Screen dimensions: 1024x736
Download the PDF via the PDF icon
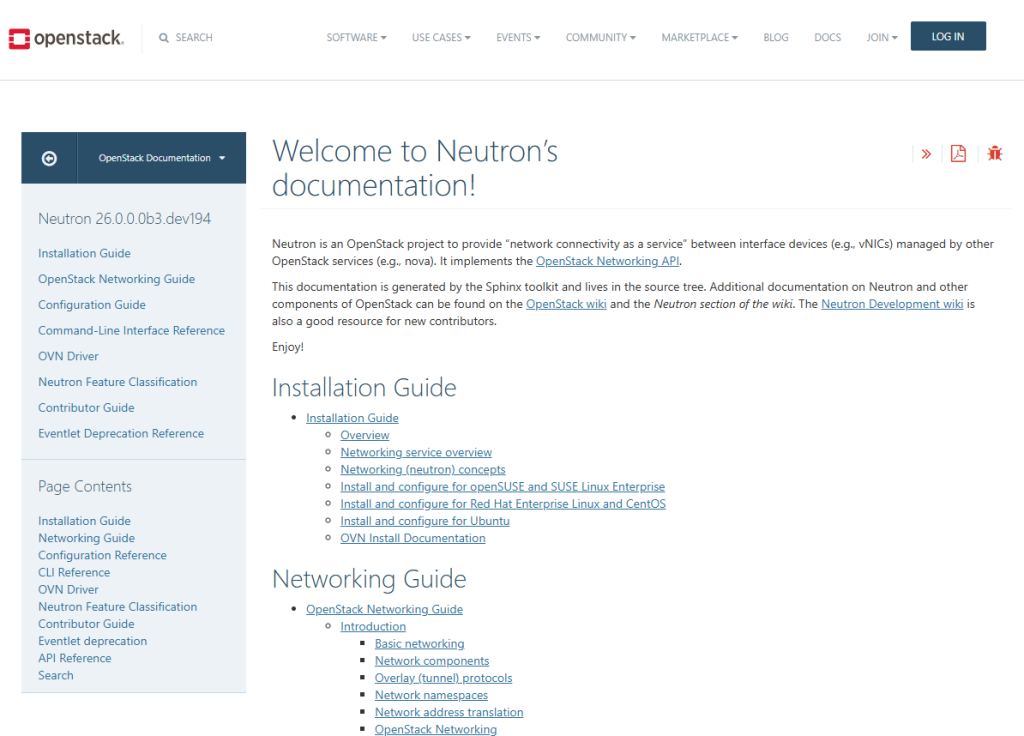coord(958,153)
